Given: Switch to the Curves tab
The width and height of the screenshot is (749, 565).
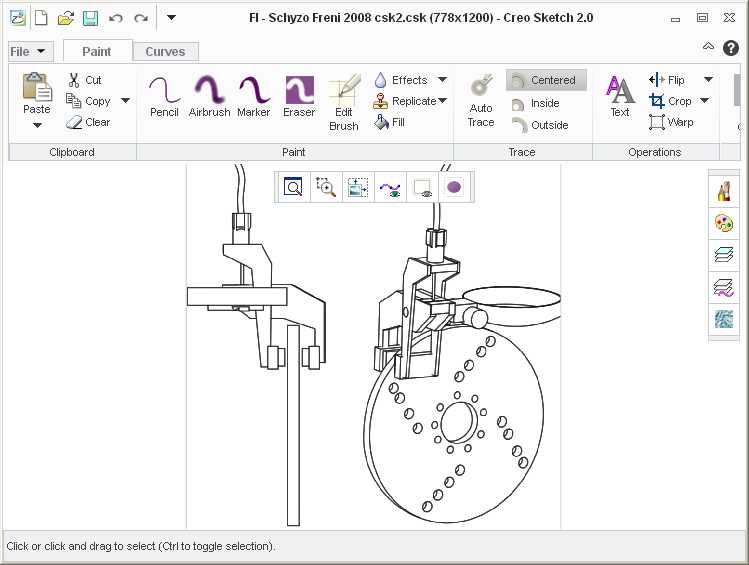Looking at the screenshot, I should 165,52.
